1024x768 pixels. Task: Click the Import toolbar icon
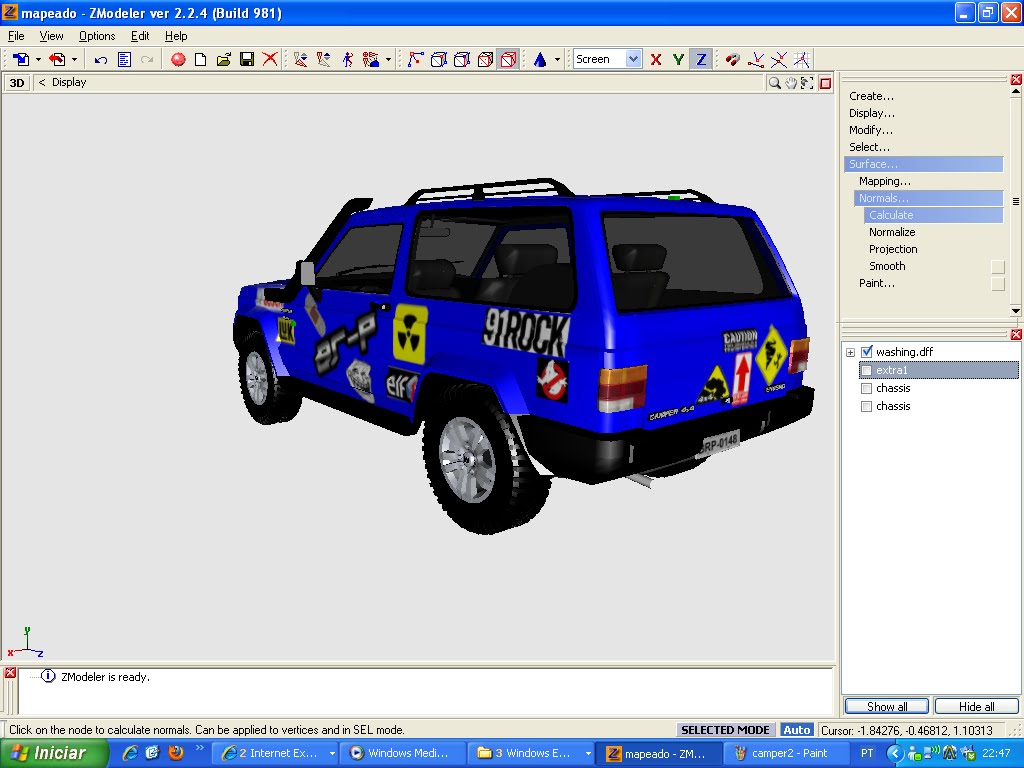[21, 59]
